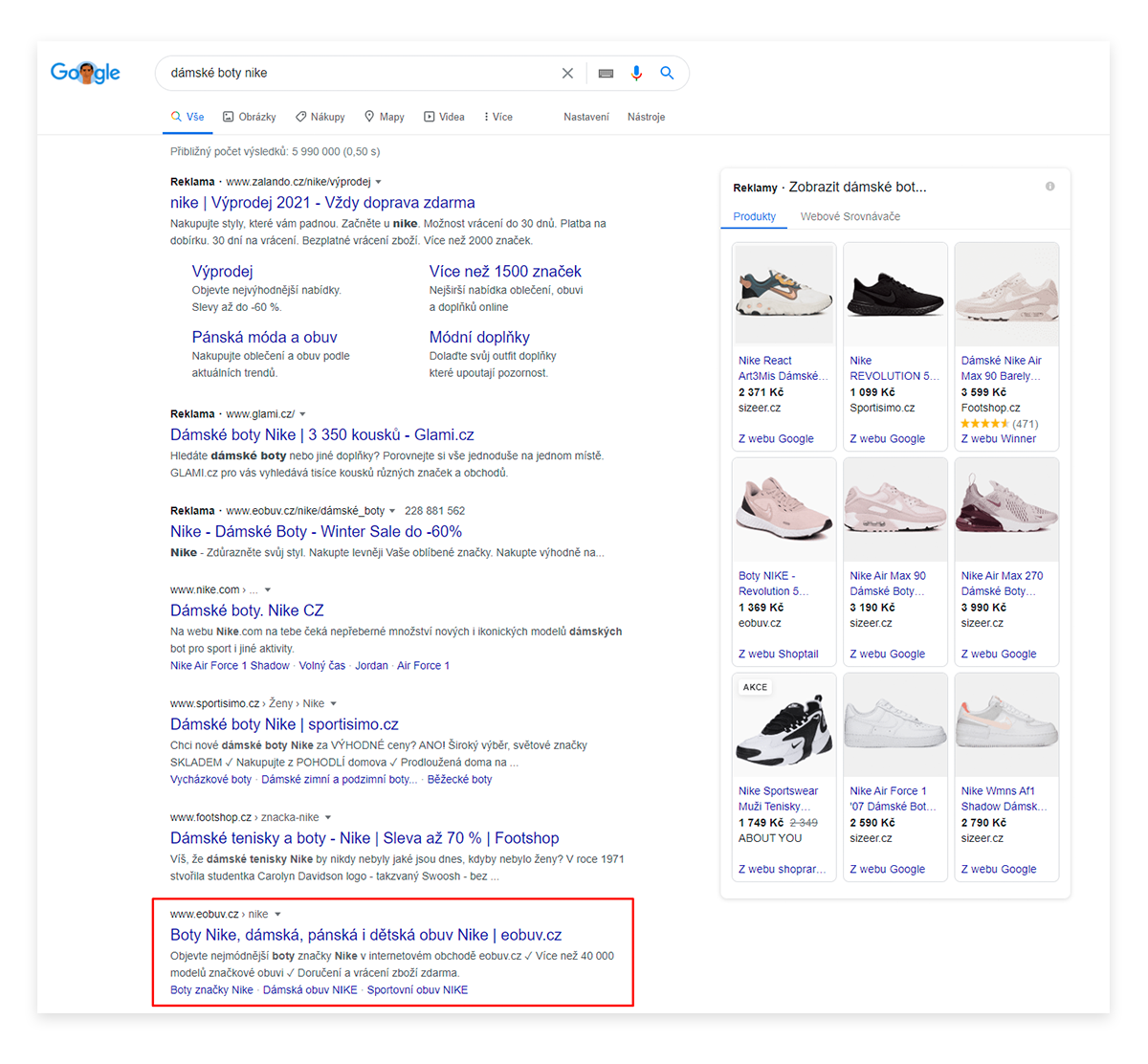Open 'Boty Nike, dámská, pánská' eobuv.cz result
Image resolution: width=1148 pixels, height=1064 pixels.
pyautogui.click(x=366, y=935)
